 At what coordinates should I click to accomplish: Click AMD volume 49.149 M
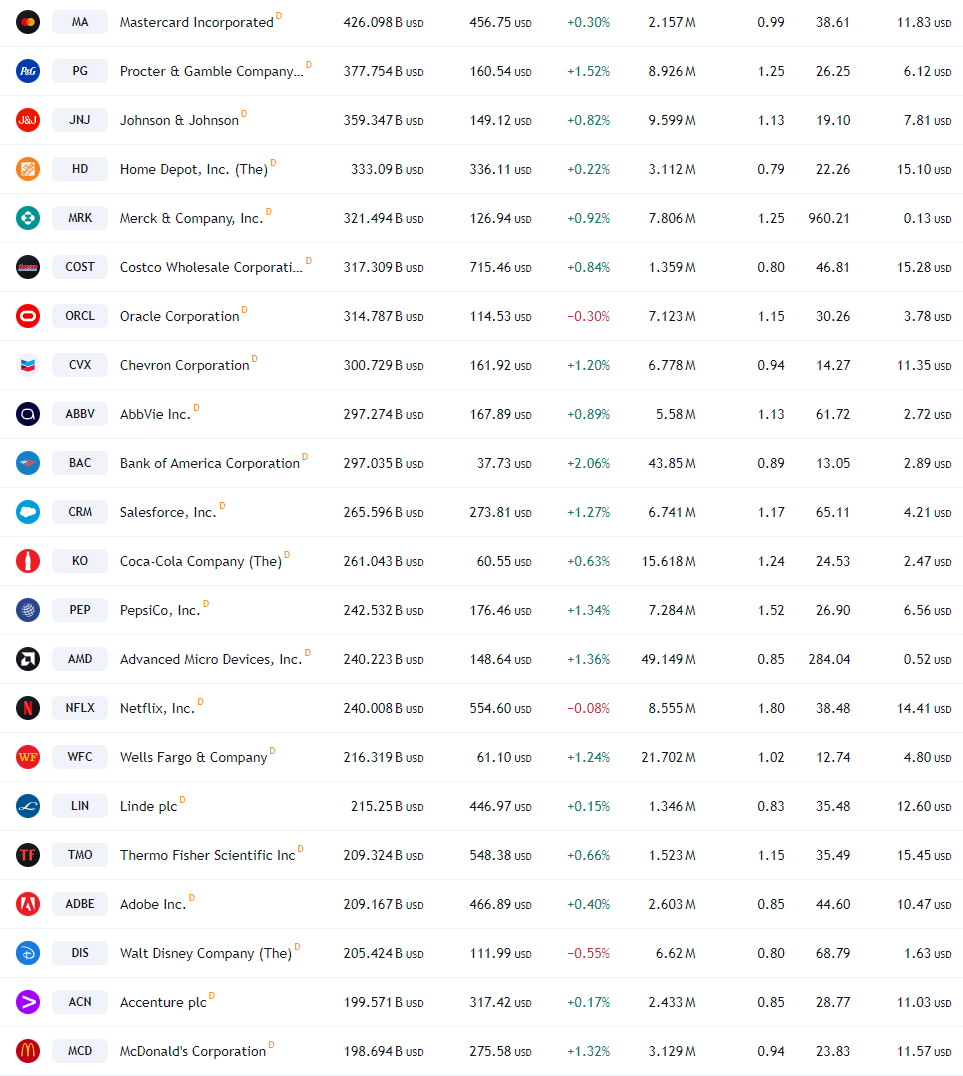coord(668,659)
